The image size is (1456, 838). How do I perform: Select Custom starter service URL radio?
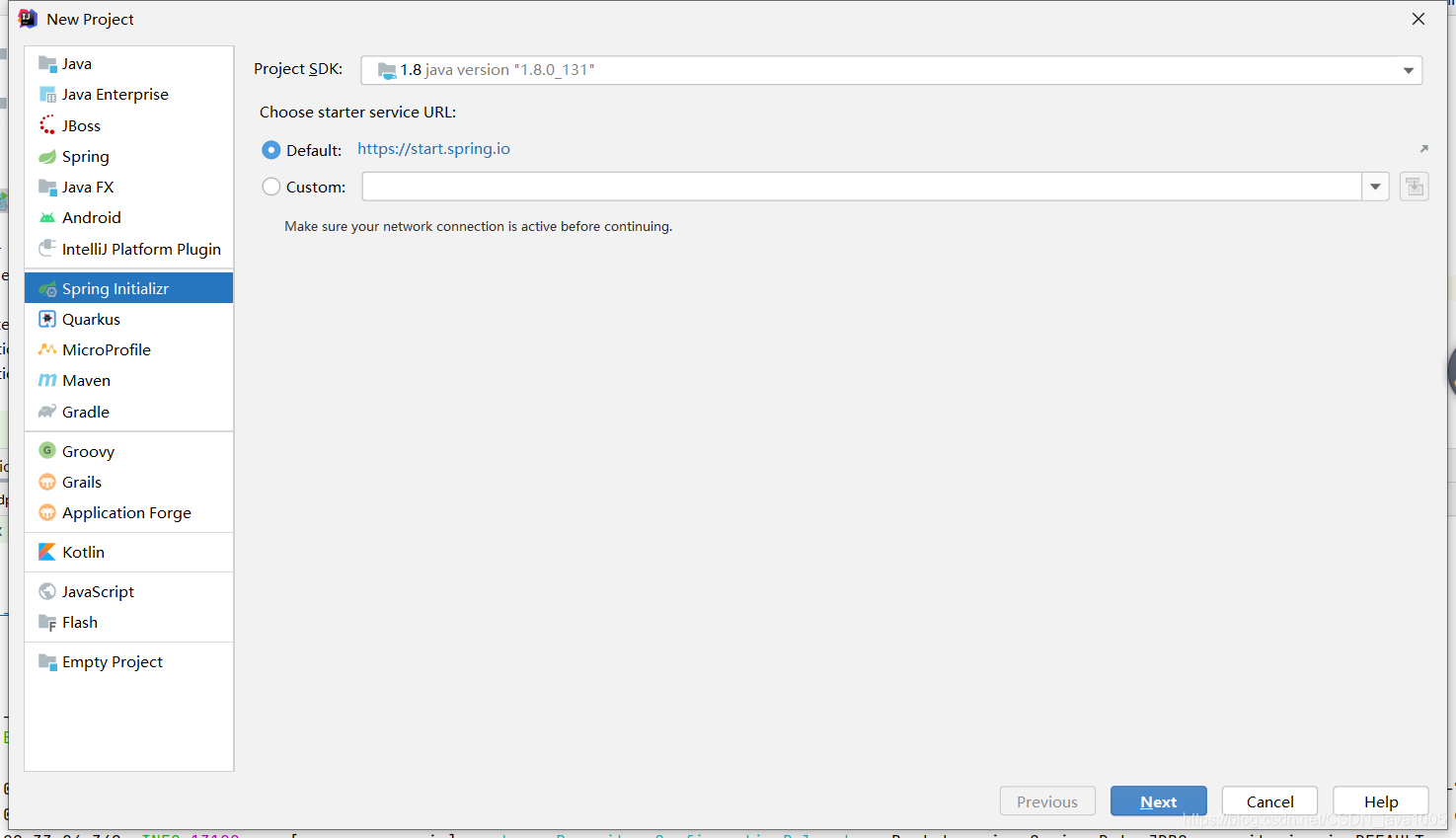pos(270,187)
